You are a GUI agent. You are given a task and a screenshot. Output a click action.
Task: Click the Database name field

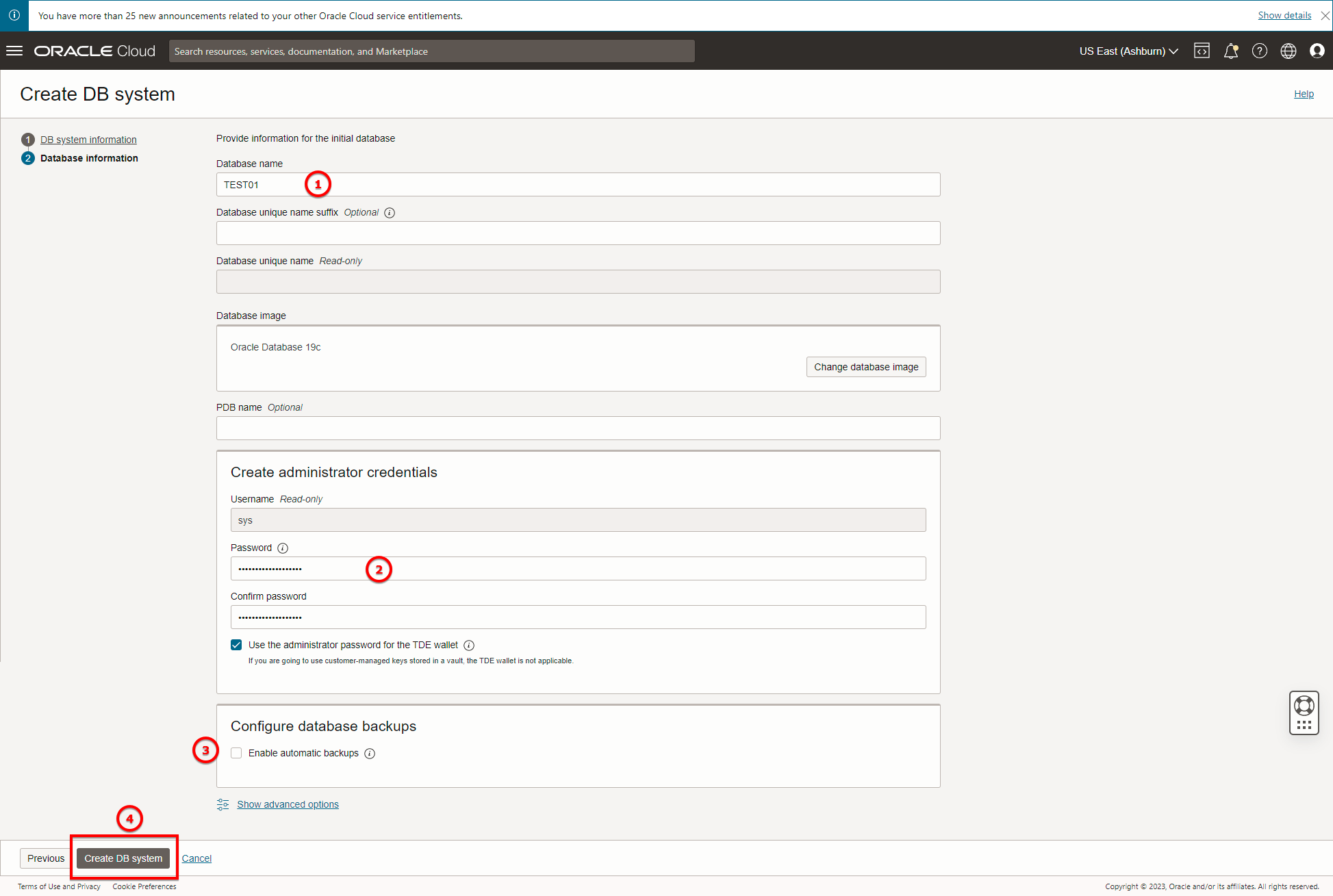pyautogui.click(x=579, y=185)
